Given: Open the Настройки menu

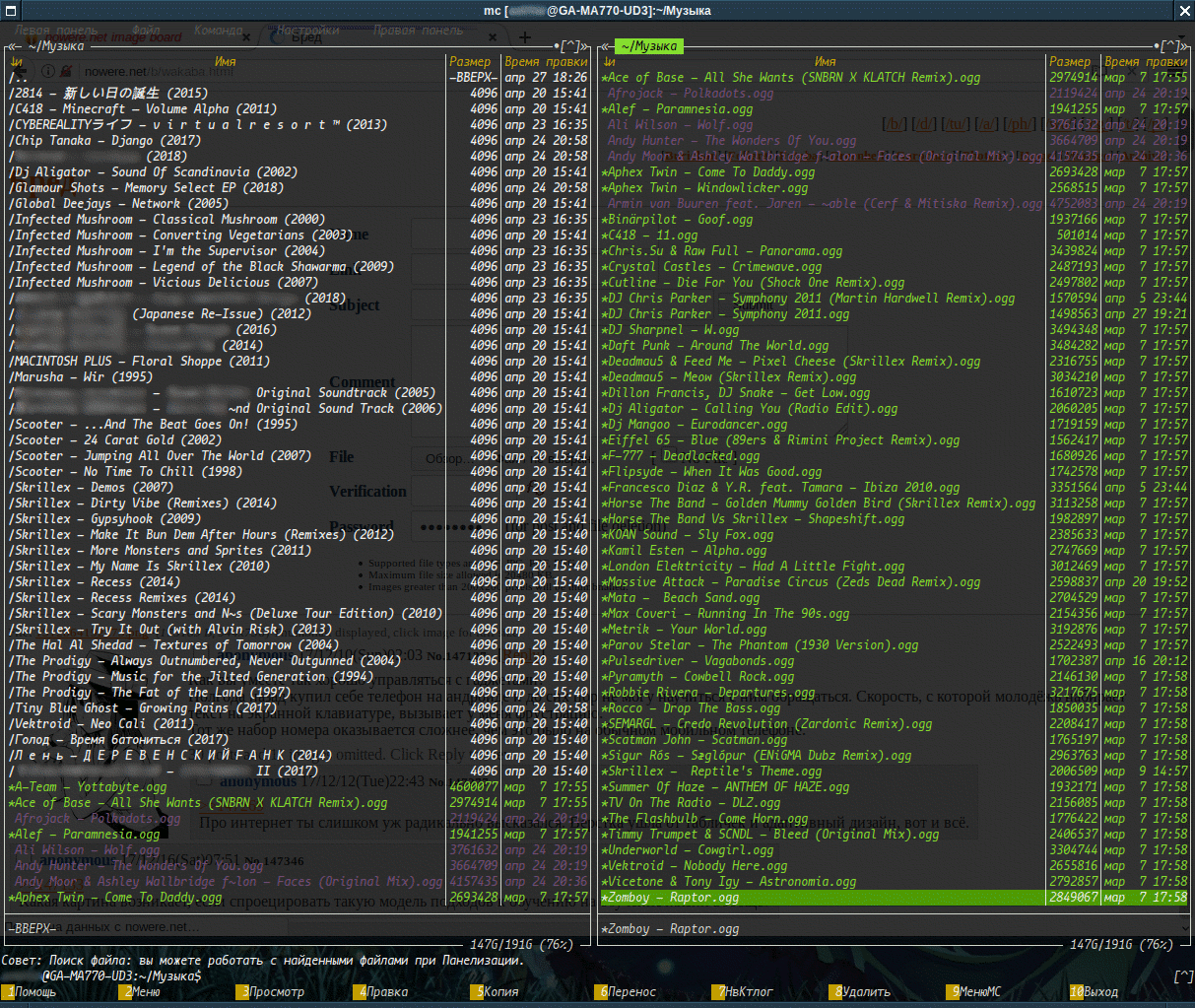Looking at the screenshot, I should click(x=307, y=31).
